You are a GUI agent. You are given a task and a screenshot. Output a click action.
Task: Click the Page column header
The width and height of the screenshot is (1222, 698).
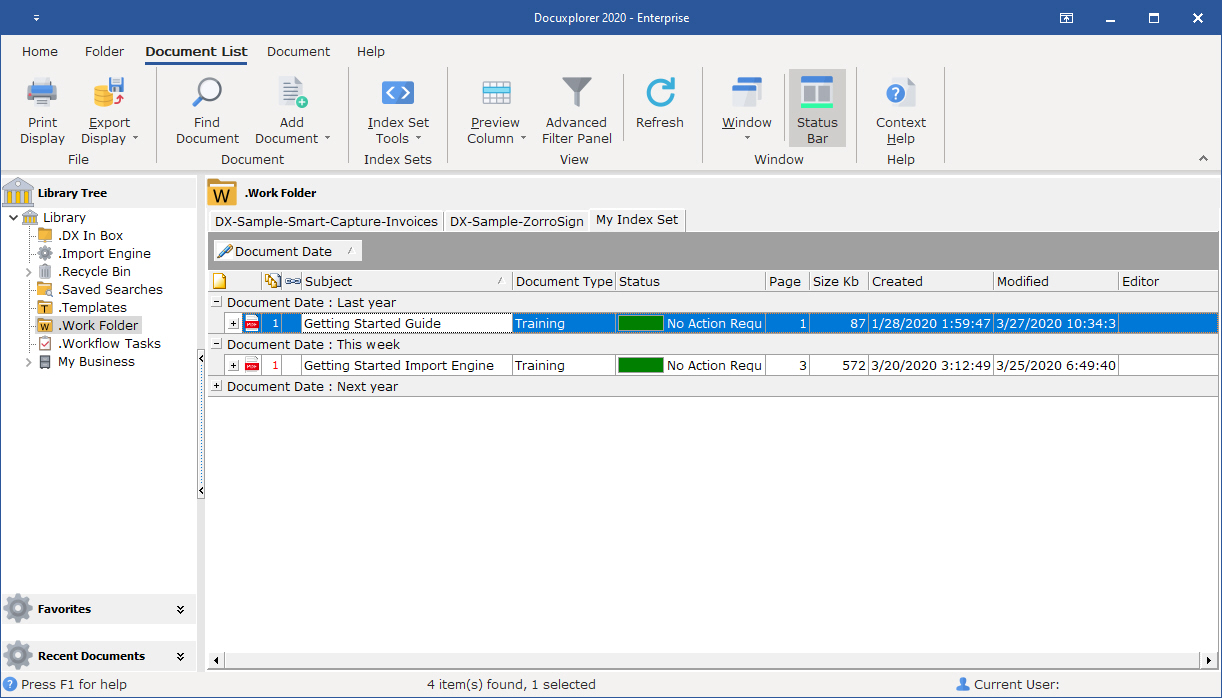pyautogui.click(x=787, y=281)
